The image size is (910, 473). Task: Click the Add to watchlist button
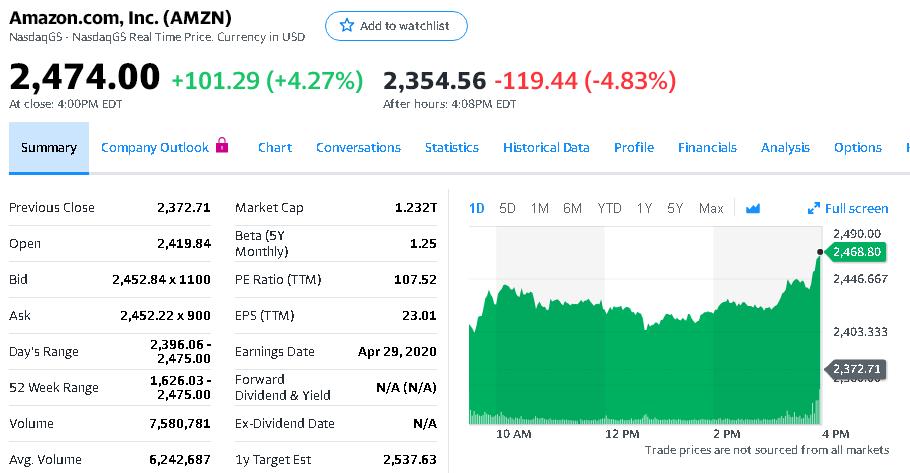396,26
